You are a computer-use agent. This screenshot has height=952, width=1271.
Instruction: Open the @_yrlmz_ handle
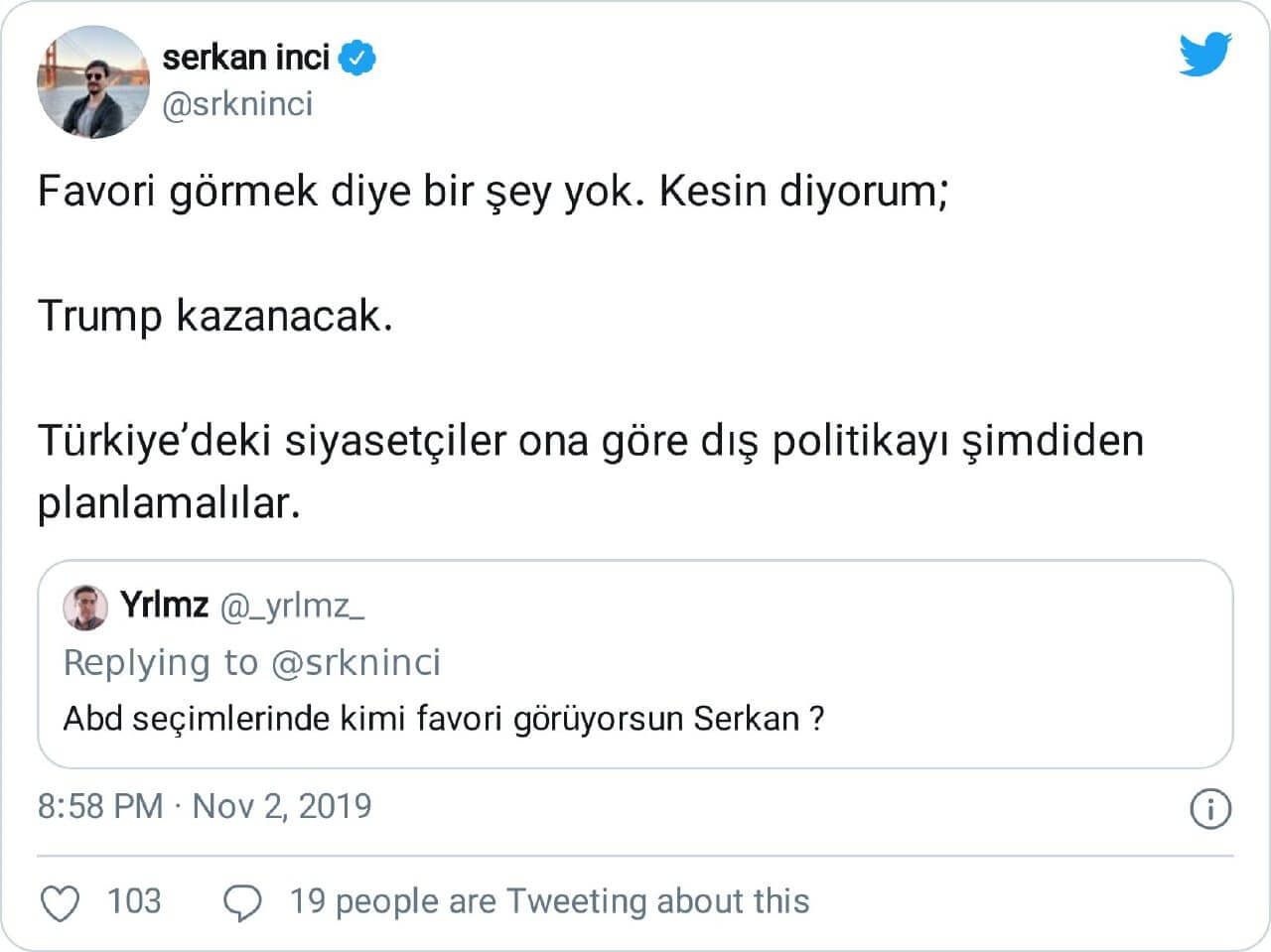(291, 605)
